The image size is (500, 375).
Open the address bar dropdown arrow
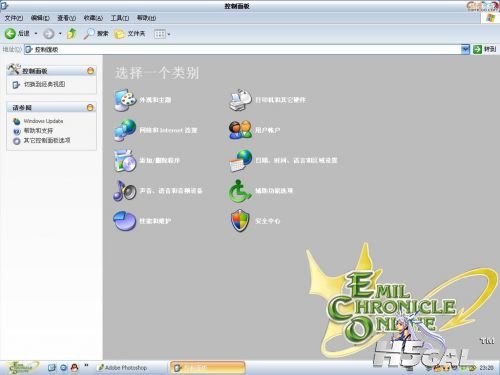[465, 49]
